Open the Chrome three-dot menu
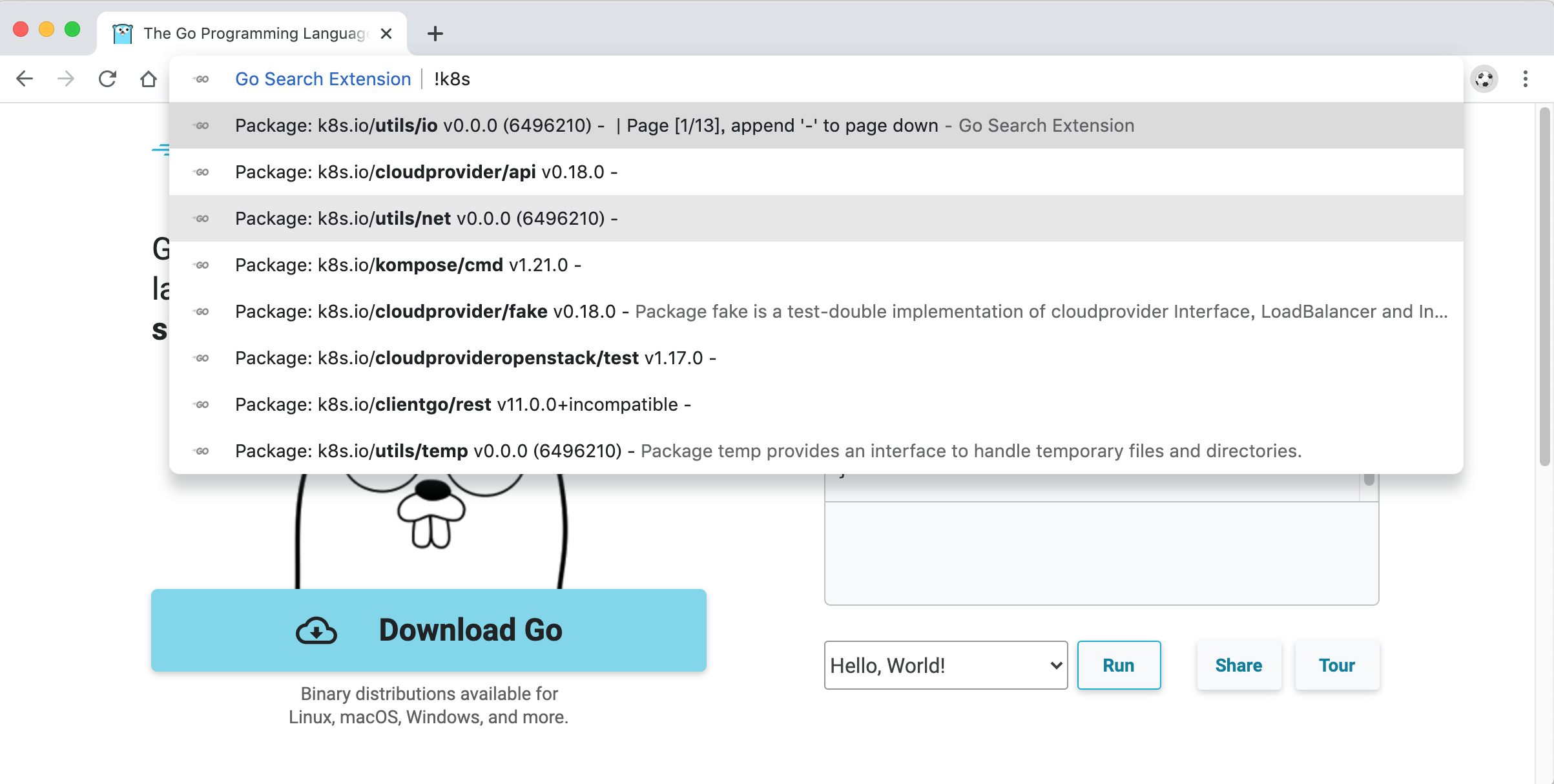The height and width of the screenshot is (784, 1554). 1526,79
